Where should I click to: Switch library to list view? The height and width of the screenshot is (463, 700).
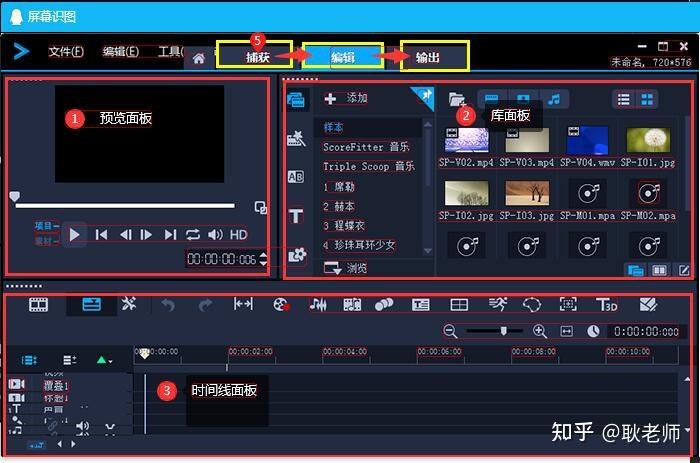pyautogui.click(x=624, y=99)
